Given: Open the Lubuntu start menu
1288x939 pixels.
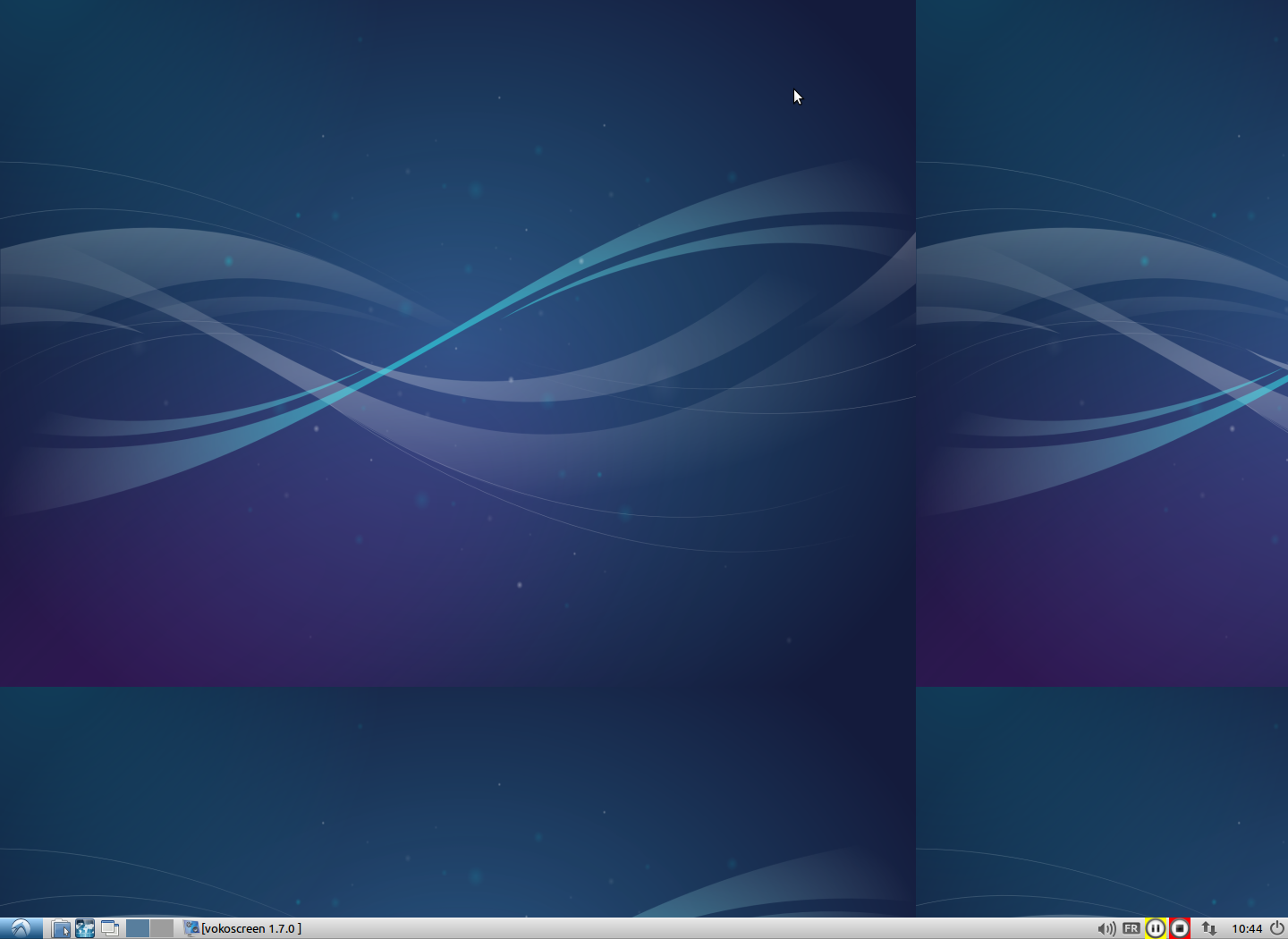Looking at the screenshot, I should pyautogui.click(x=21, y=928).
